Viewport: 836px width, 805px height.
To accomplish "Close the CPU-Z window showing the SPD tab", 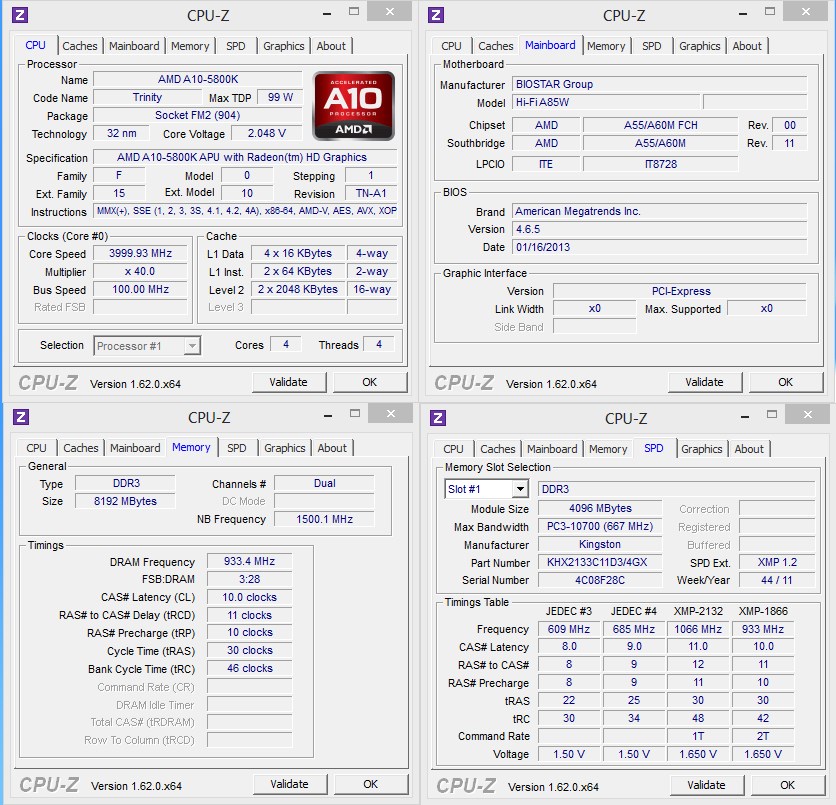I will (x=808, y=415).
